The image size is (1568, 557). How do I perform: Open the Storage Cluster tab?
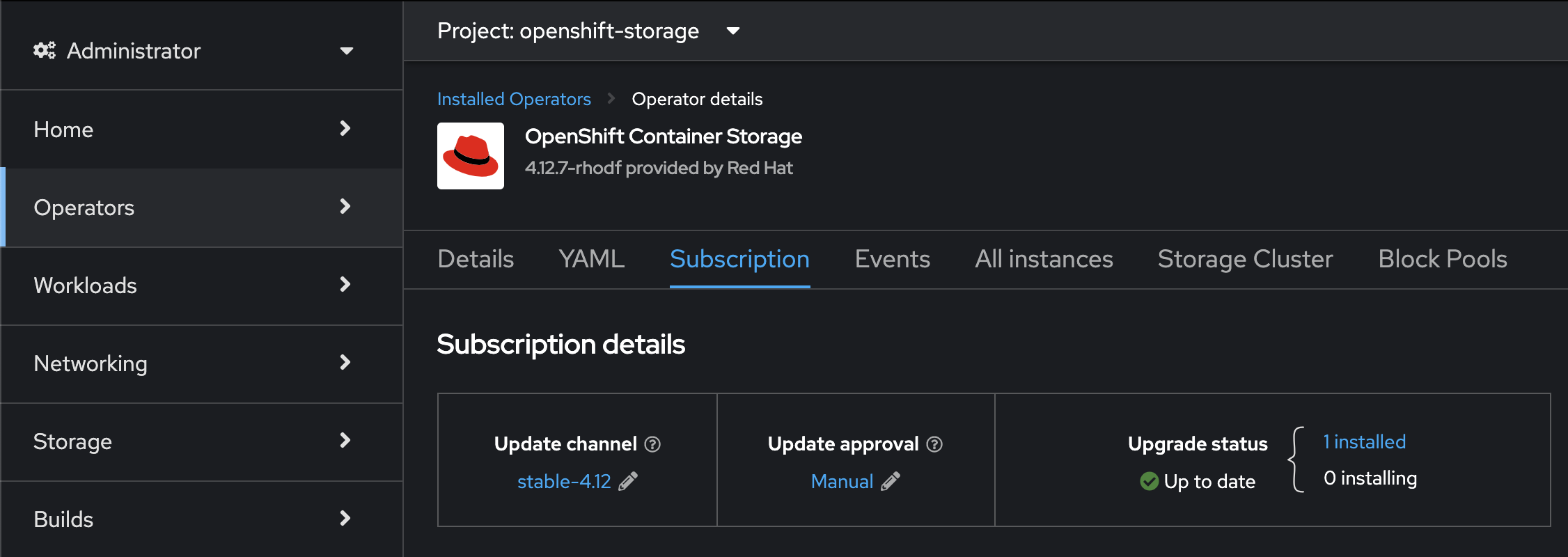pos(1245,259)
